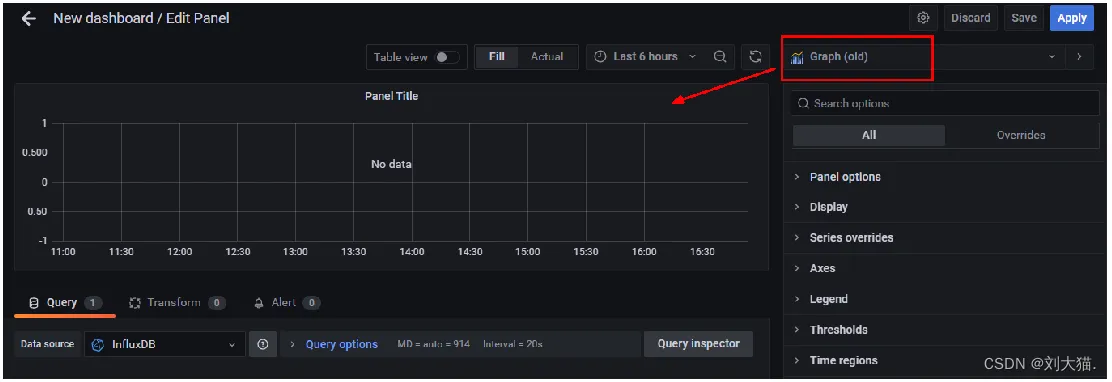The width and height of the screenshot is (1112, 382).
Task: Click the zoom out time range icon
Action: (720, 57)
